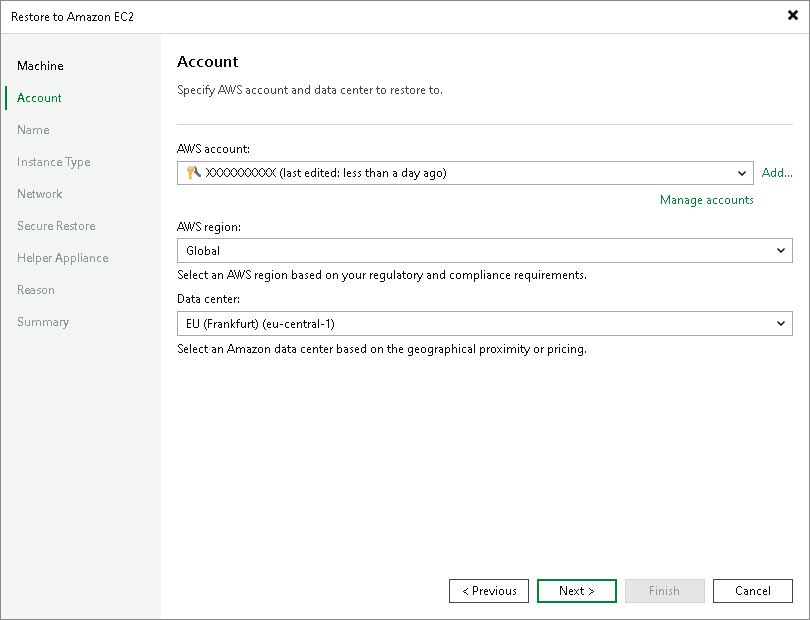Click the Account page heading
The width and height of the screenshot is (810, 620).
208,61
